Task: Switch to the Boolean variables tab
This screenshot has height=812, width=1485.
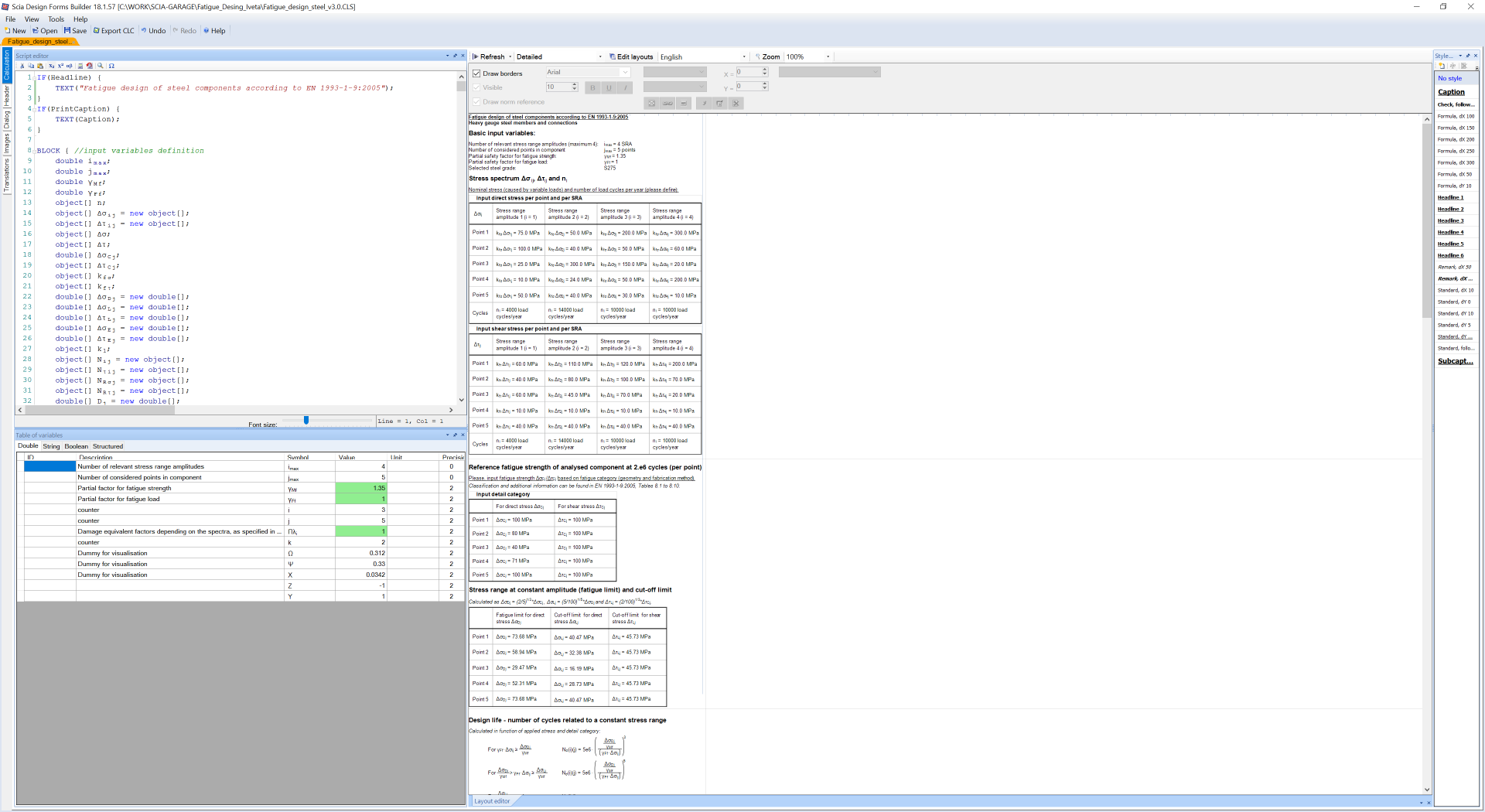Action: (76, 446)
